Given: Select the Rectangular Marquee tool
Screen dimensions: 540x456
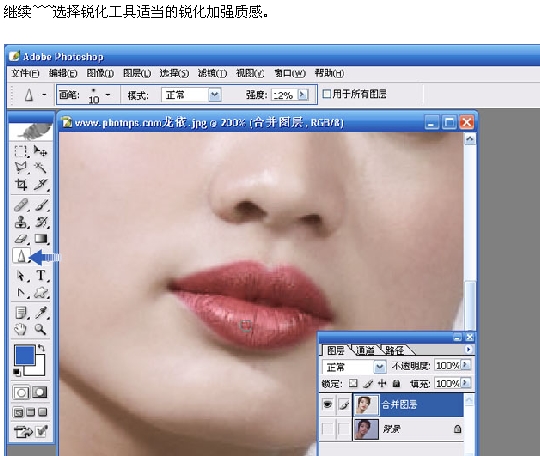Looking at the screenshot, I should (x=21, y=151).
